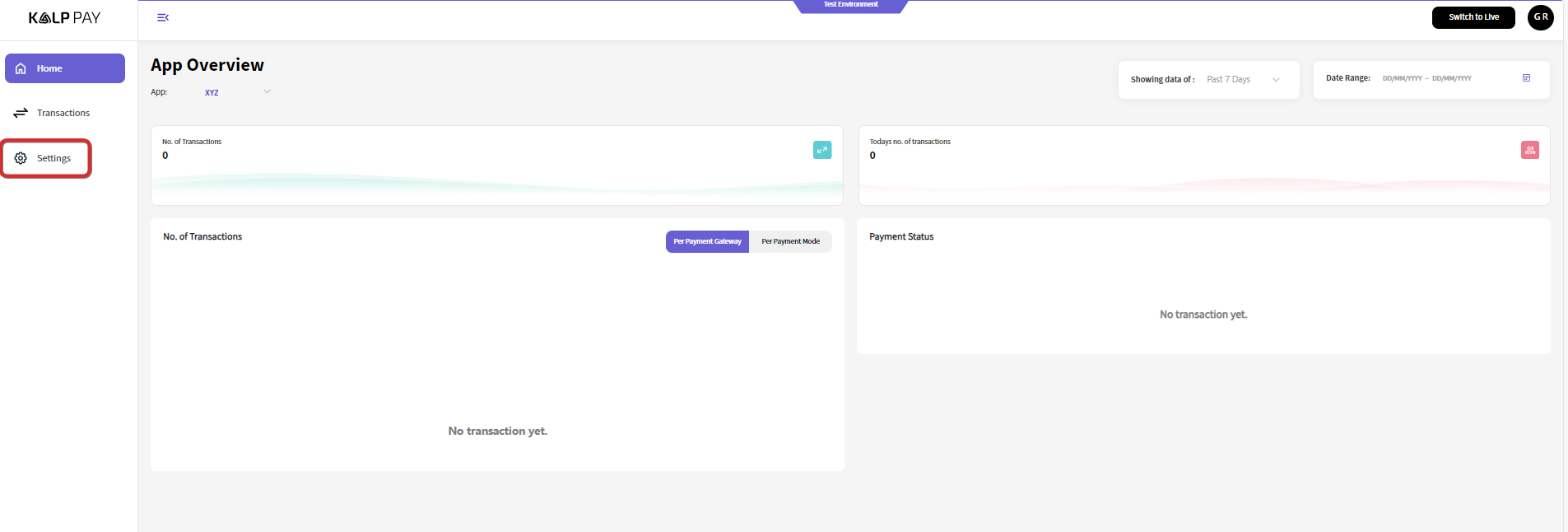Go to Home in the sidebar
Screen dimensions: 1568x532
(x=49, y=68)
